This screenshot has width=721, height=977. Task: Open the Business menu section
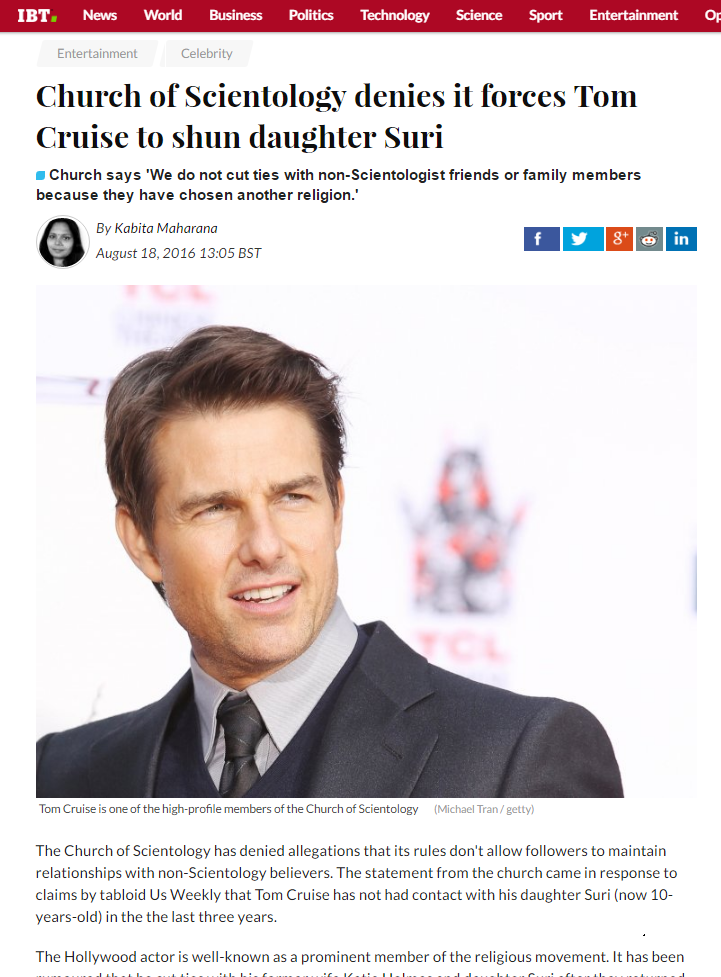coord(236,15)
